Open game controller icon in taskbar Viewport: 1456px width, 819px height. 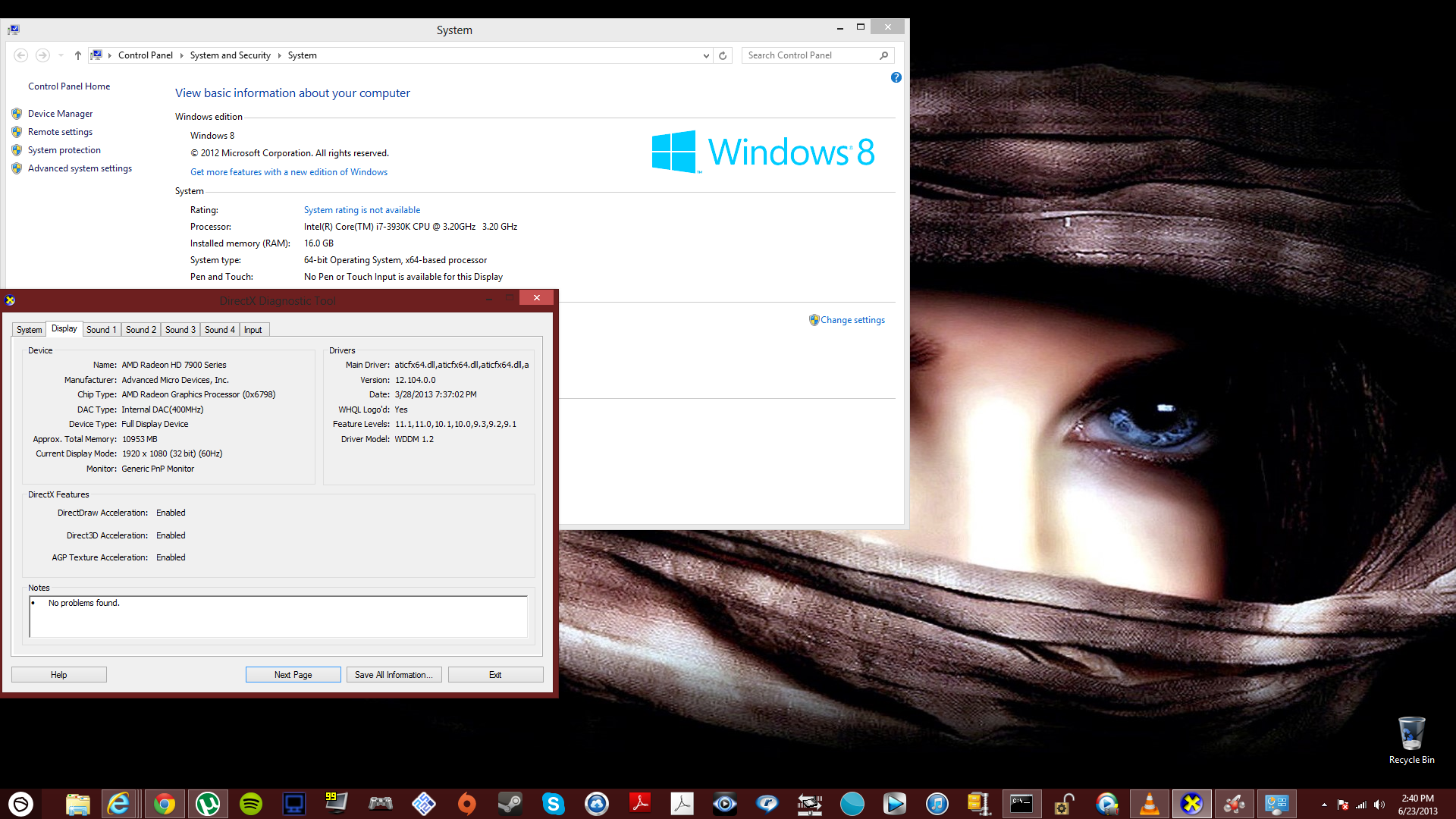pyautogui.click(x=381, y=804)
